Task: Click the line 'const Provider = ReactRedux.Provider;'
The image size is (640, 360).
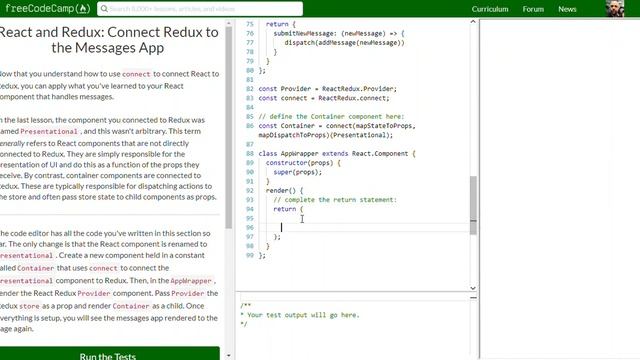Action: (x=327, y=89)
